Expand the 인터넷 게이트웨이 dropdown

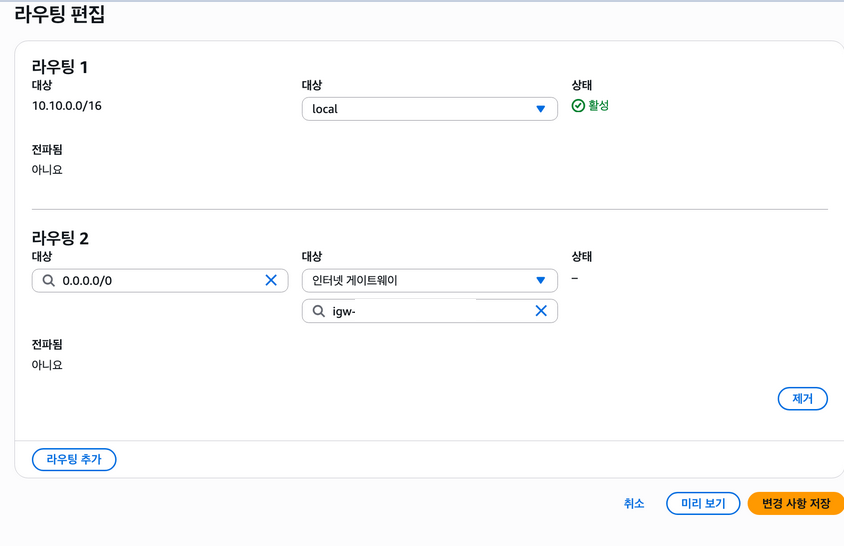pos(429,281)
